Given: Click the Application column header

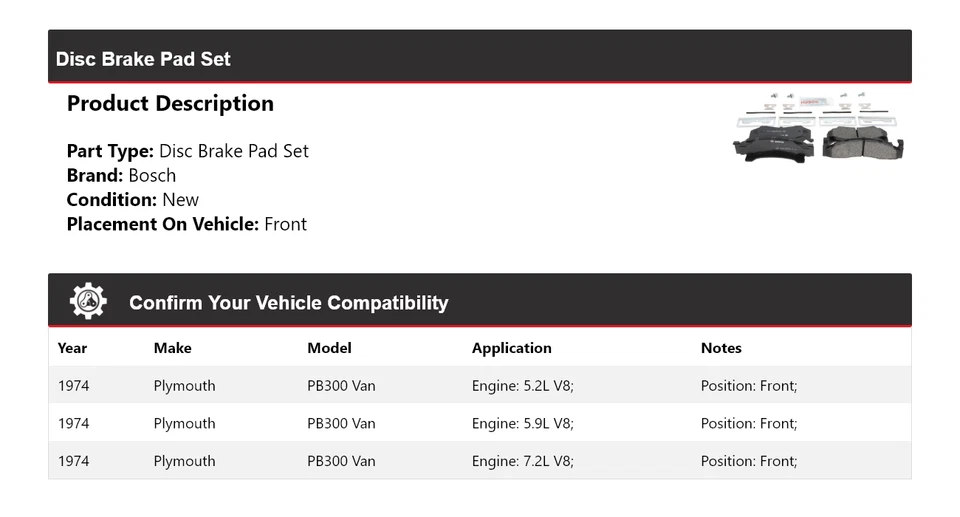Looking at the screenshot, I should 511,348.
